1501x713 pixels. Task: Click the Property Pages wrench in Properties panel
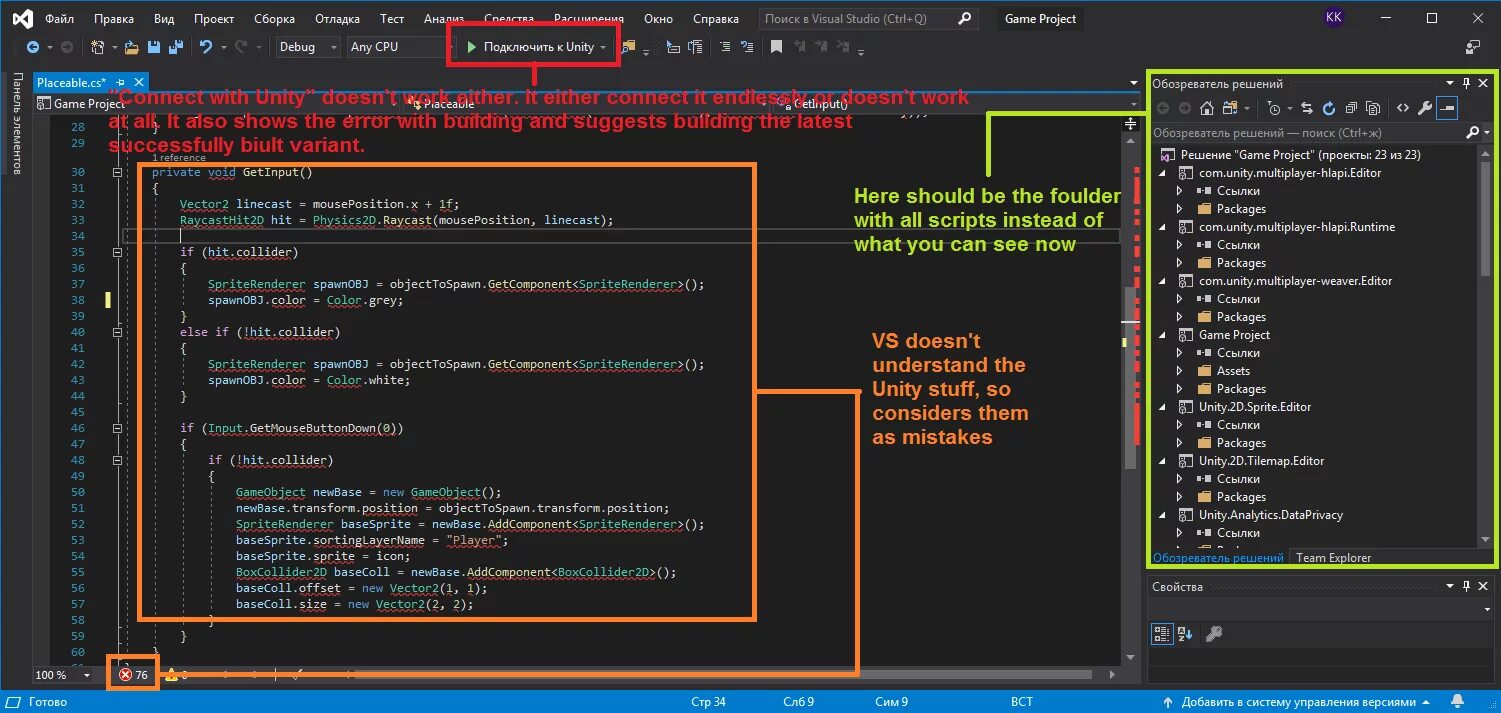[x=1213, y=633]
